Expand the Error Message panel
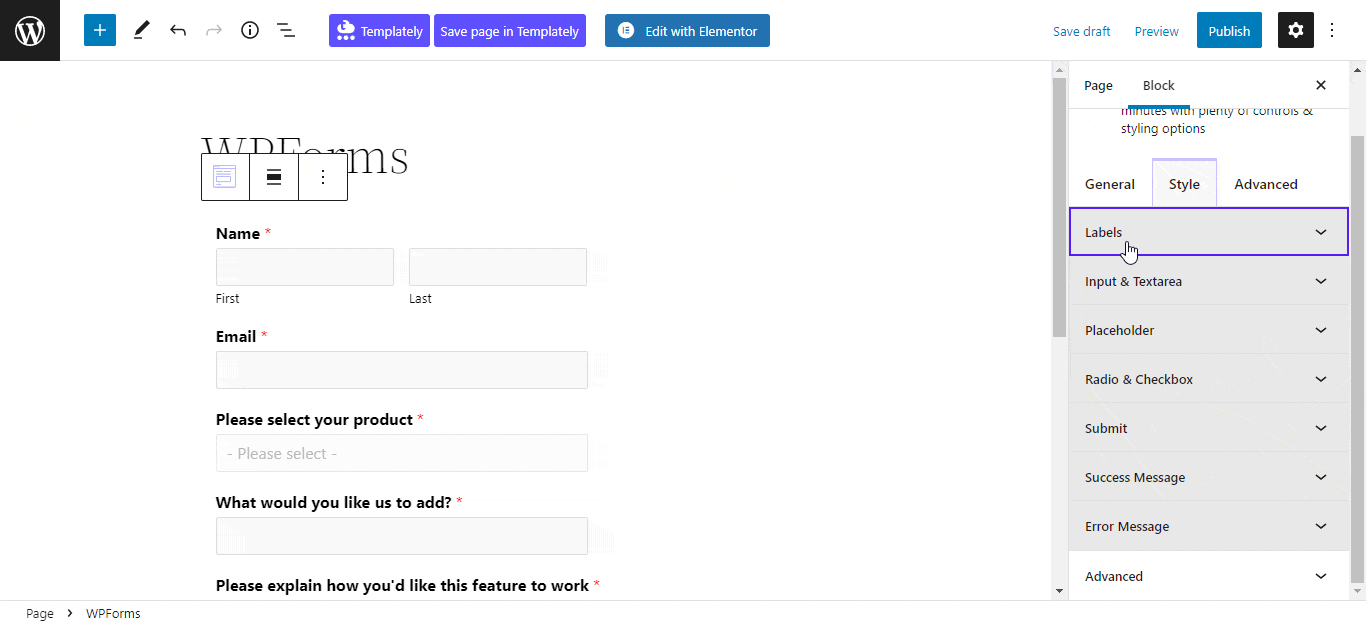Screen dimensions: 1366x625 (1209, 526)
